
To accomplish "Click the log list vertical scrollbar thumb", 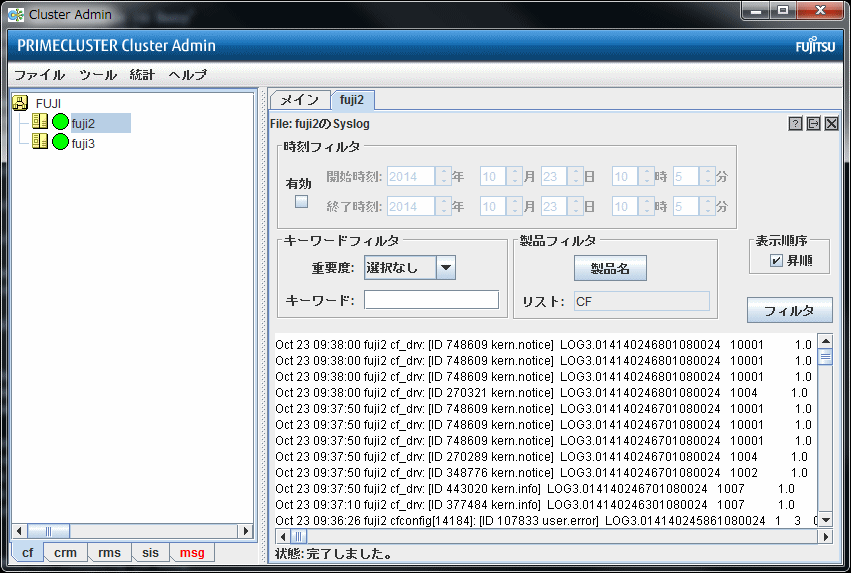I will pyautogui.click(x=825, y=357).
